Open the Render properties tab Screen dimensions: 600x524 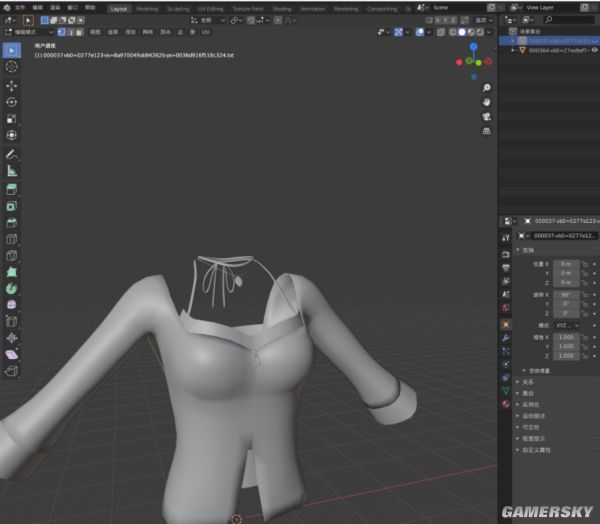506,254
